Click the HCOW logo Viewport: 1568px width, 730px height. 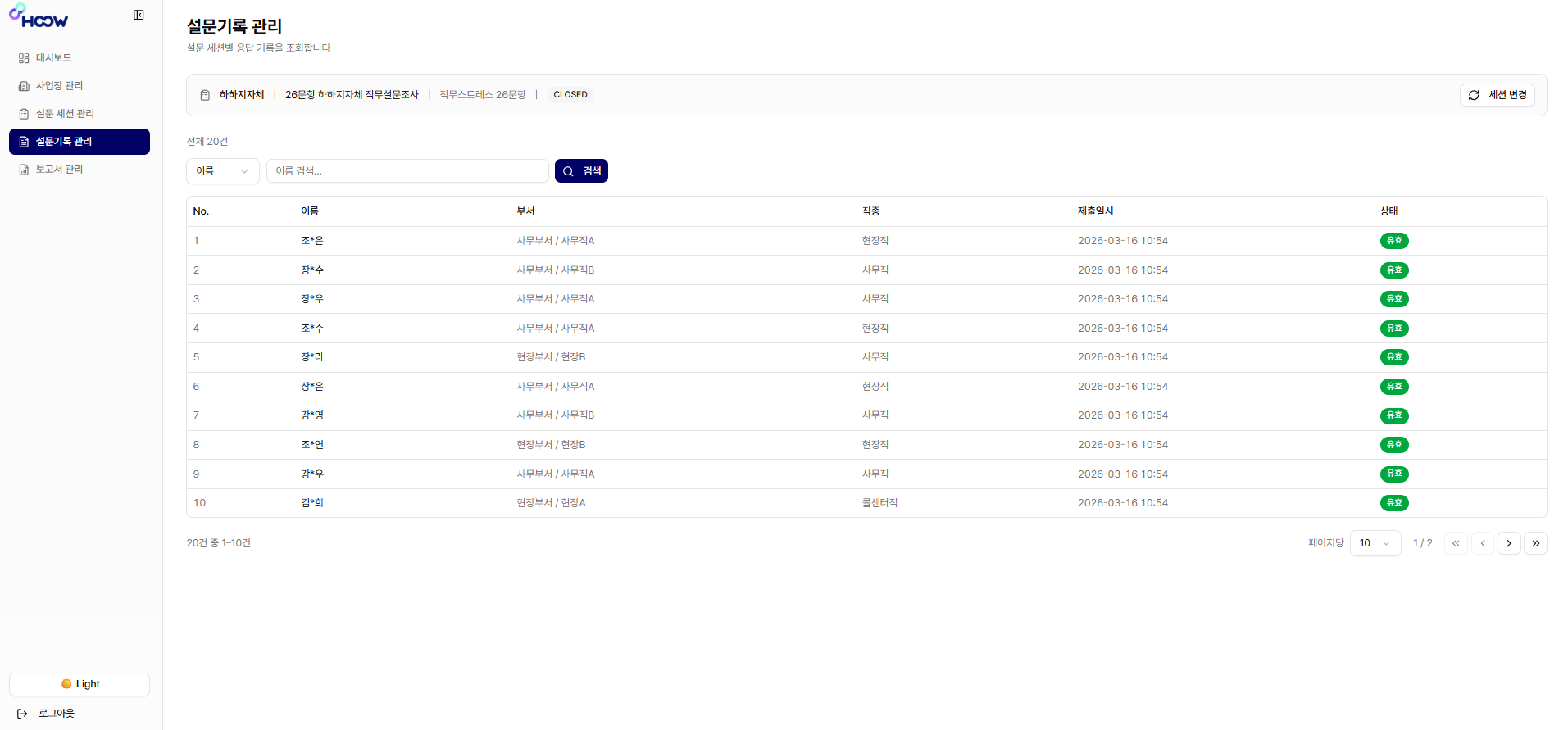[39, 16]
